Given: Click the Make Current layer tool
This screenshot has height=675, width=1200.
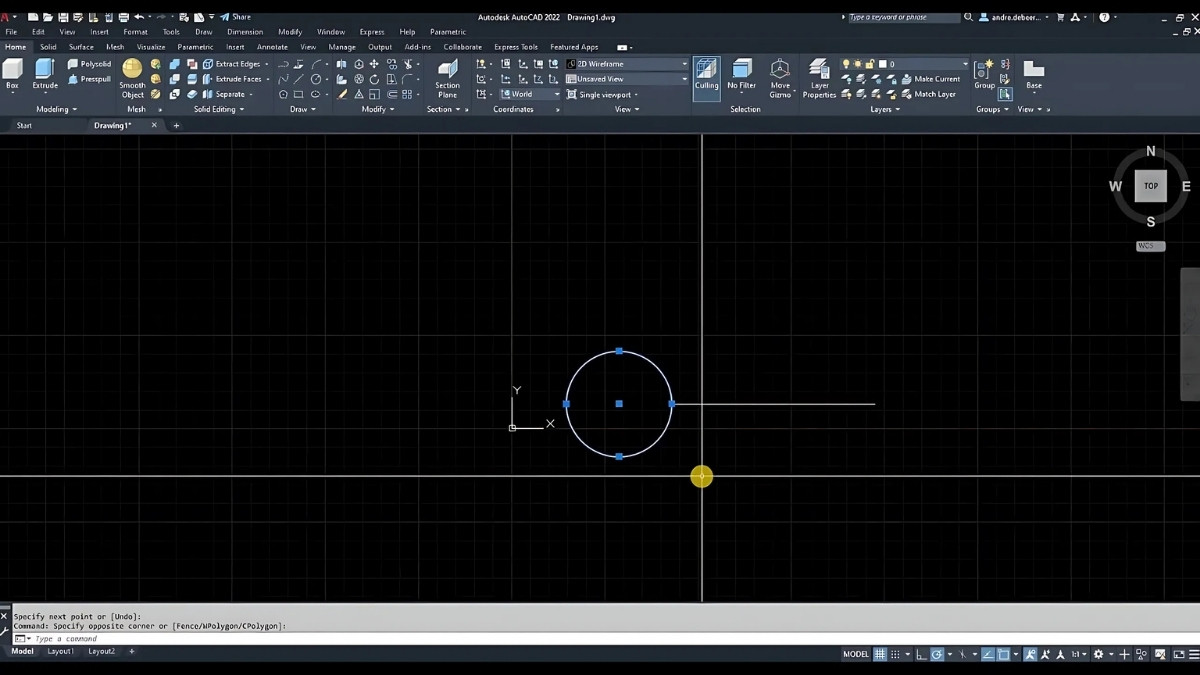Looking at the screenshot, I should click(x=930, y=79).
